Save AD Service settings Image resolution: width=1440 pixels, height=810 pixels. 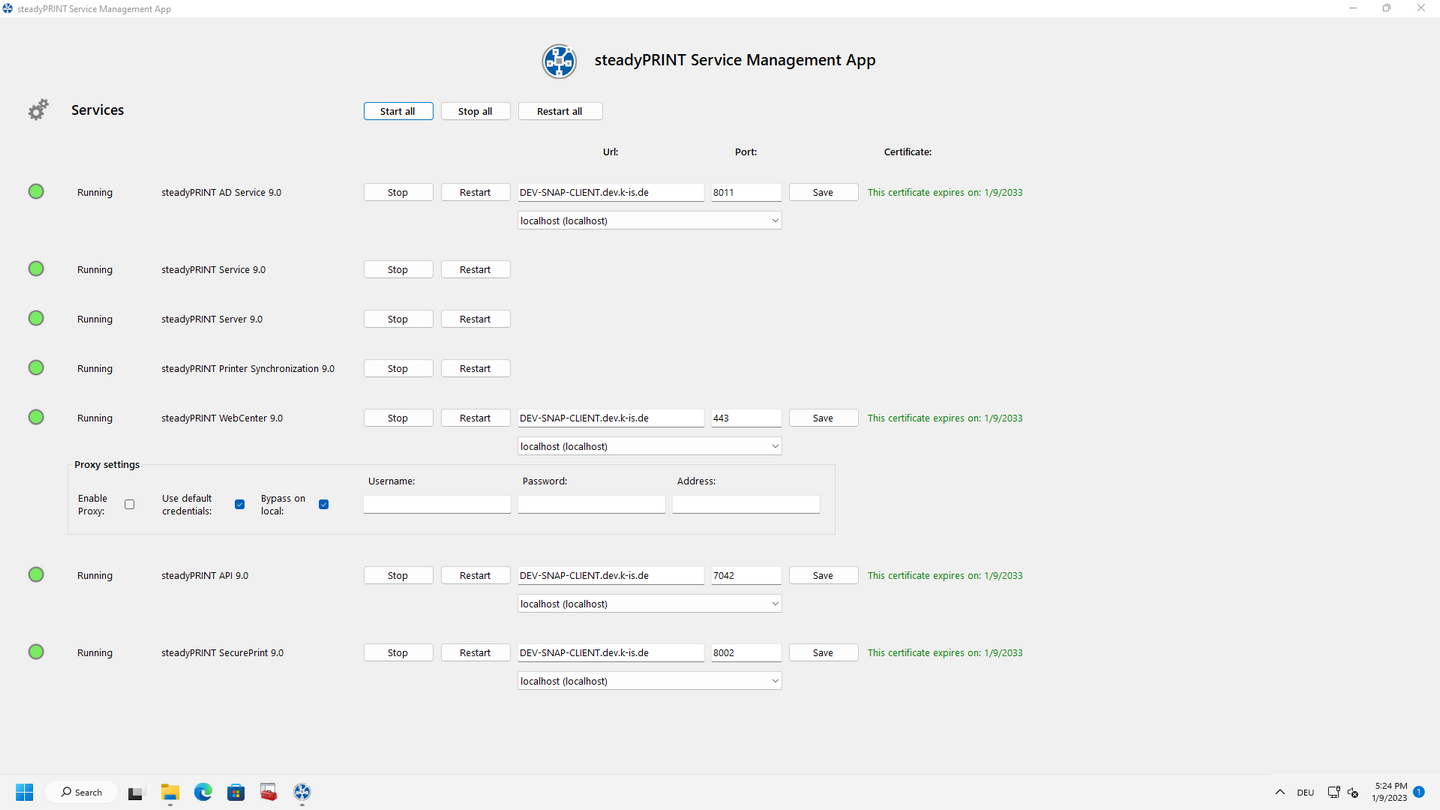823,192
